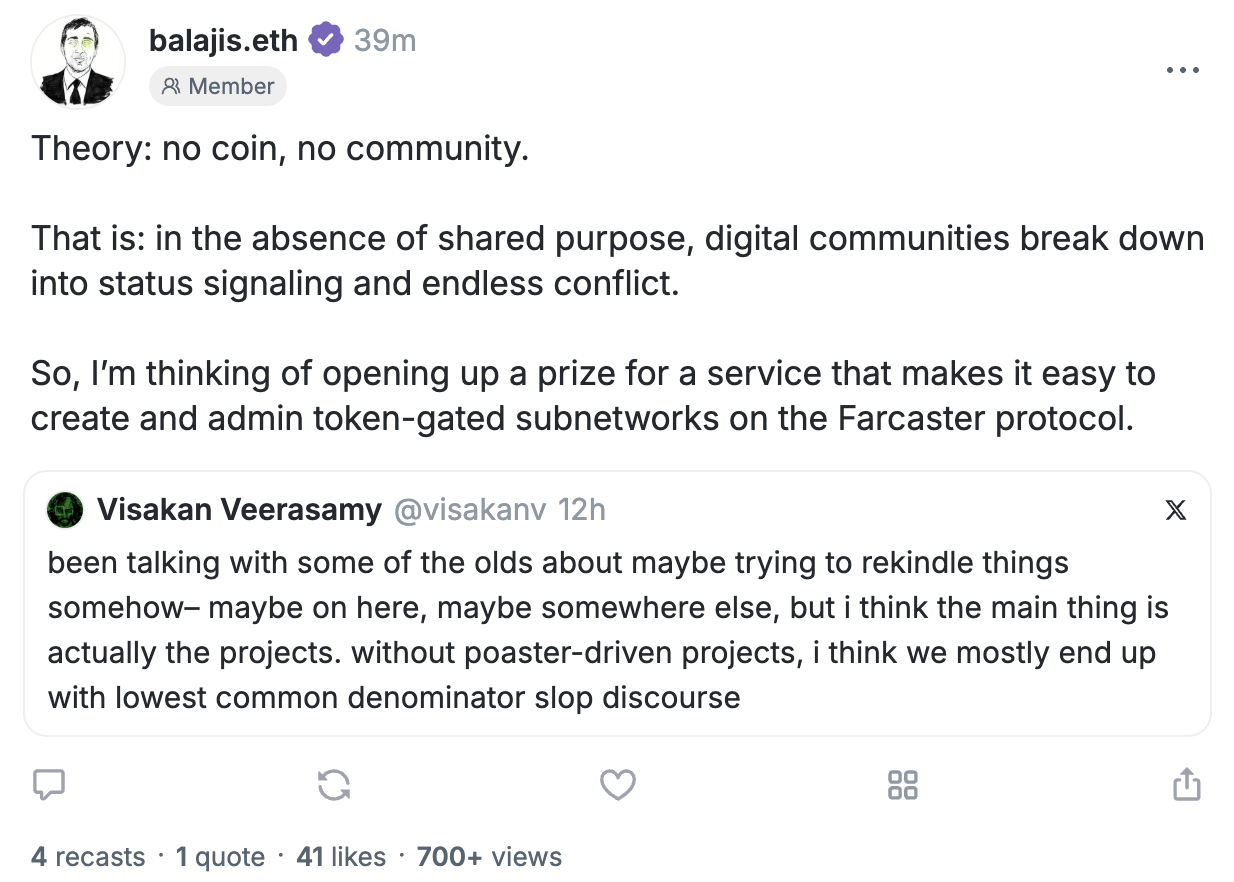This screenshot has height=882, width=1234.
Task: Like the post with the heart icon
Action: point(617,785)
